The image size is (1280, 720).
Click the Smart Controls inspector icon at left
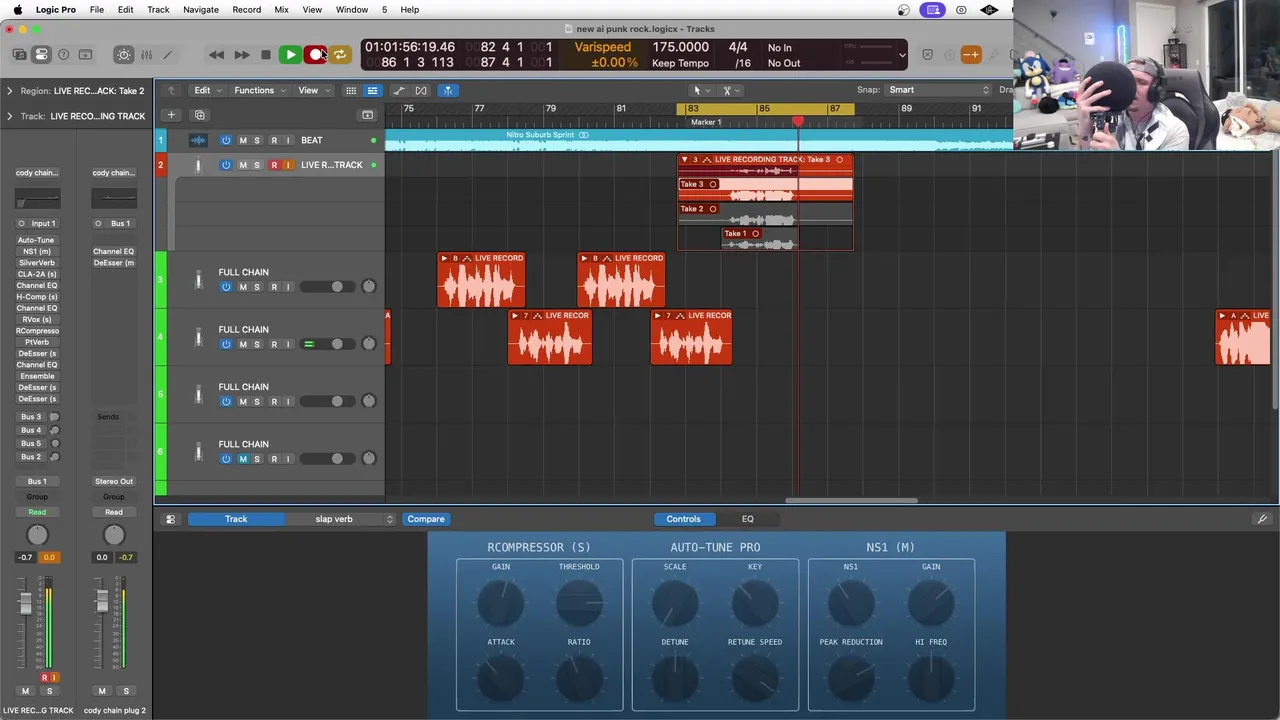coord(170,519)
